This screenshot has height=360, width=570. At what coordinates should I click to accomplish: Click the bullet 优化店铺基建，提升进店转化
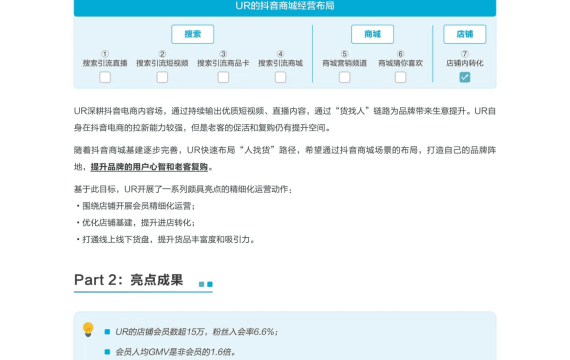[136, 223]
